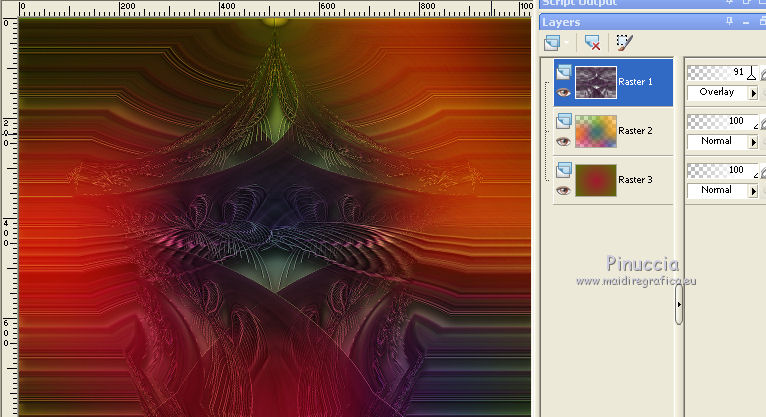Open the New Layer icon's dropdown arrow
The height and width of the screenshot is (417, 766).
pos(567,43)
